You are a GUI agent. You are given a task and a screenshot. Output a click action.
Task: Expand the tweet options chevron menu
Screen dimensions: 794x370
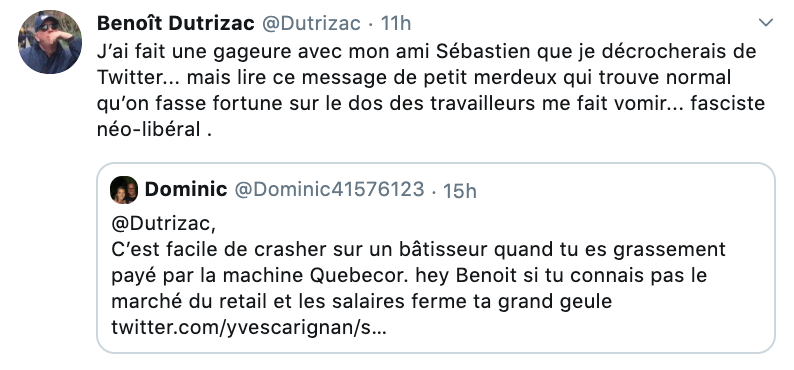pos(766,22)
